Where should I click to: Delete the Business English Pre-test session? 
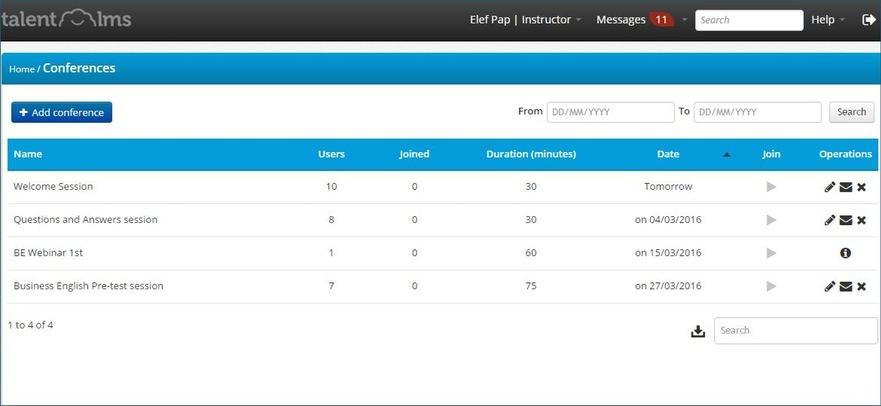coord(861,286)
